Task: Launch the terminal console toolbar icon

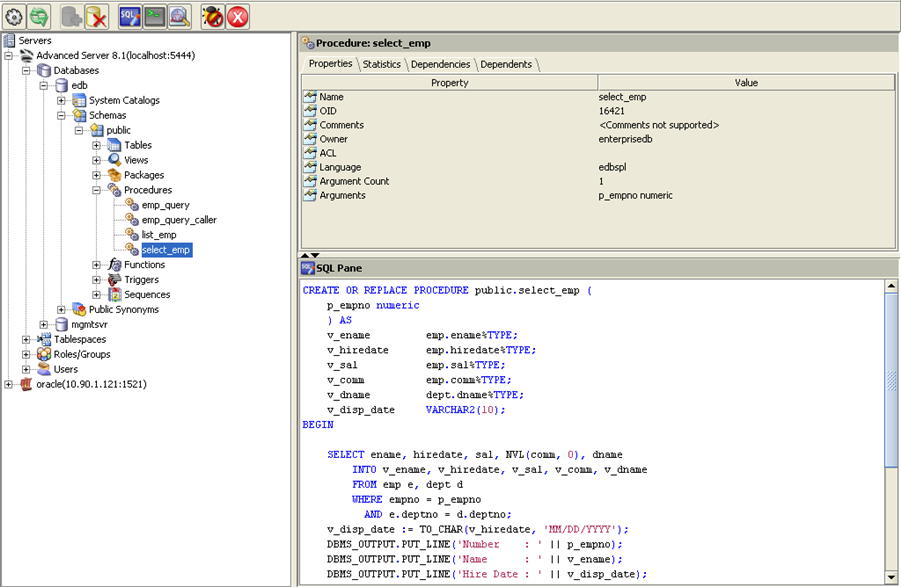Action: click(x=154, y=15)
